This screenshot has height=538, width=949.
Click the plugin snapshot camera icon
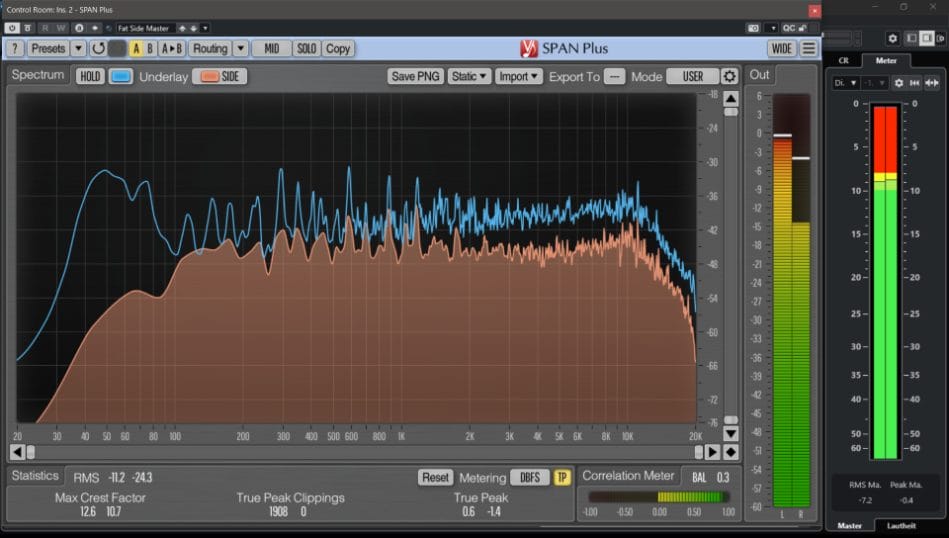753,28
